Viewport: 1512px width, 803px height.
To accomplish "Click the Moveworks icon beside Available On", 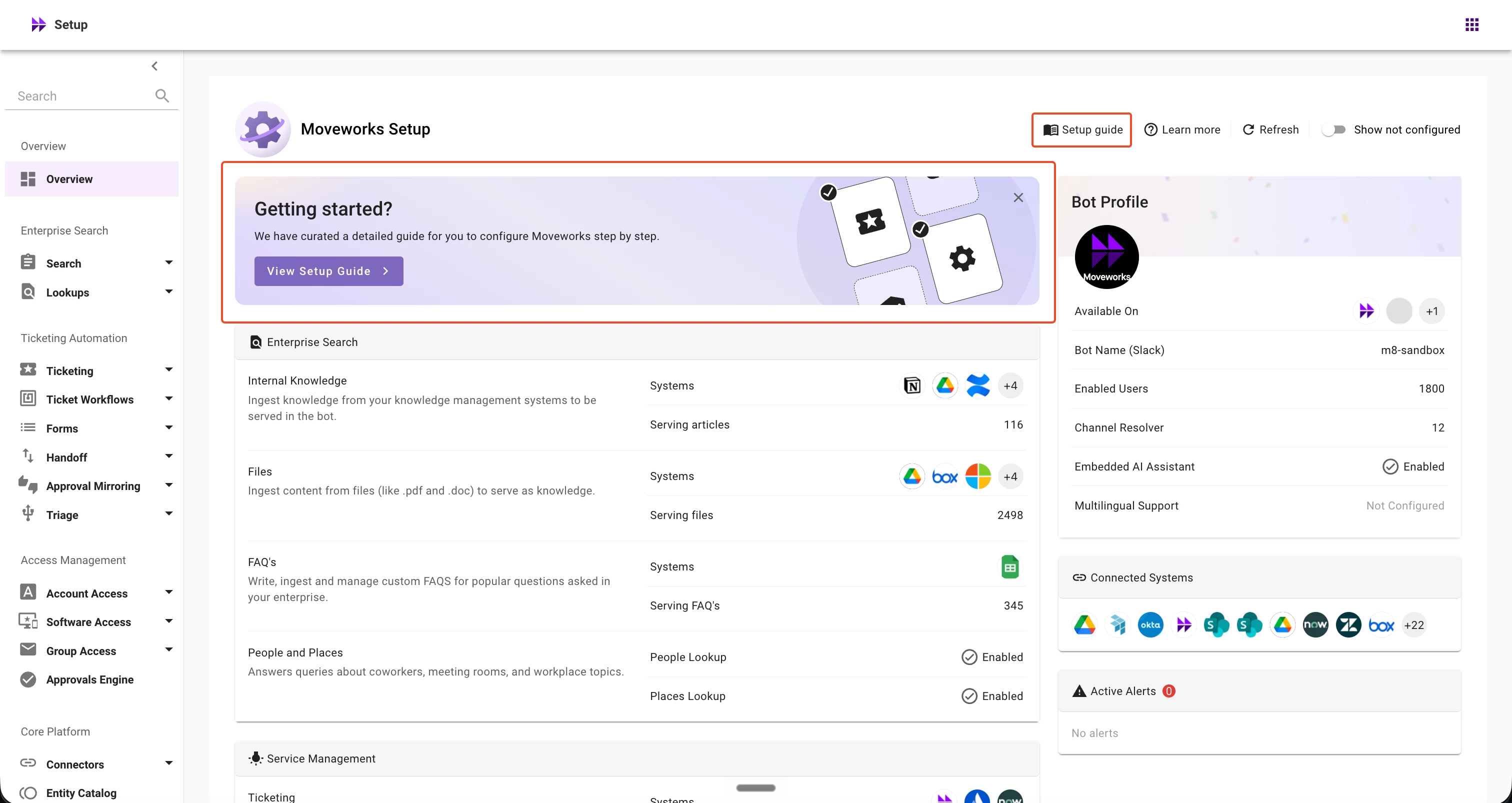I will pyautogui.click(x=1366, y=311).
